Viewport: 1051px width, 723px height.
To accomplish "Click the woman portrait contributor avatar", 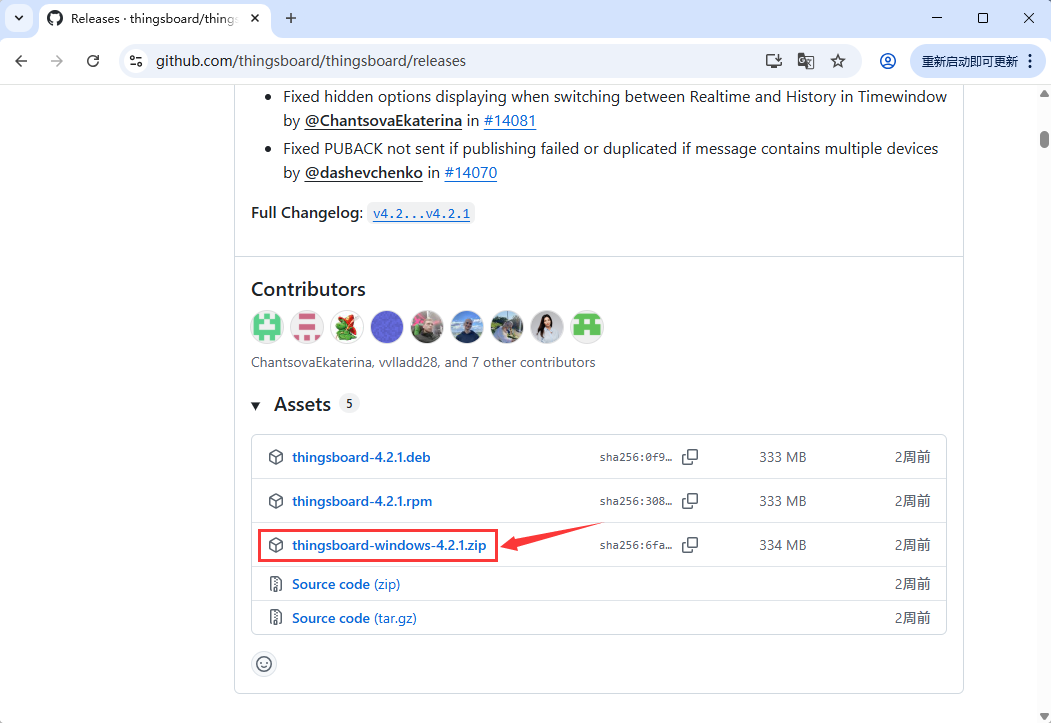I will tap(547, 327).
